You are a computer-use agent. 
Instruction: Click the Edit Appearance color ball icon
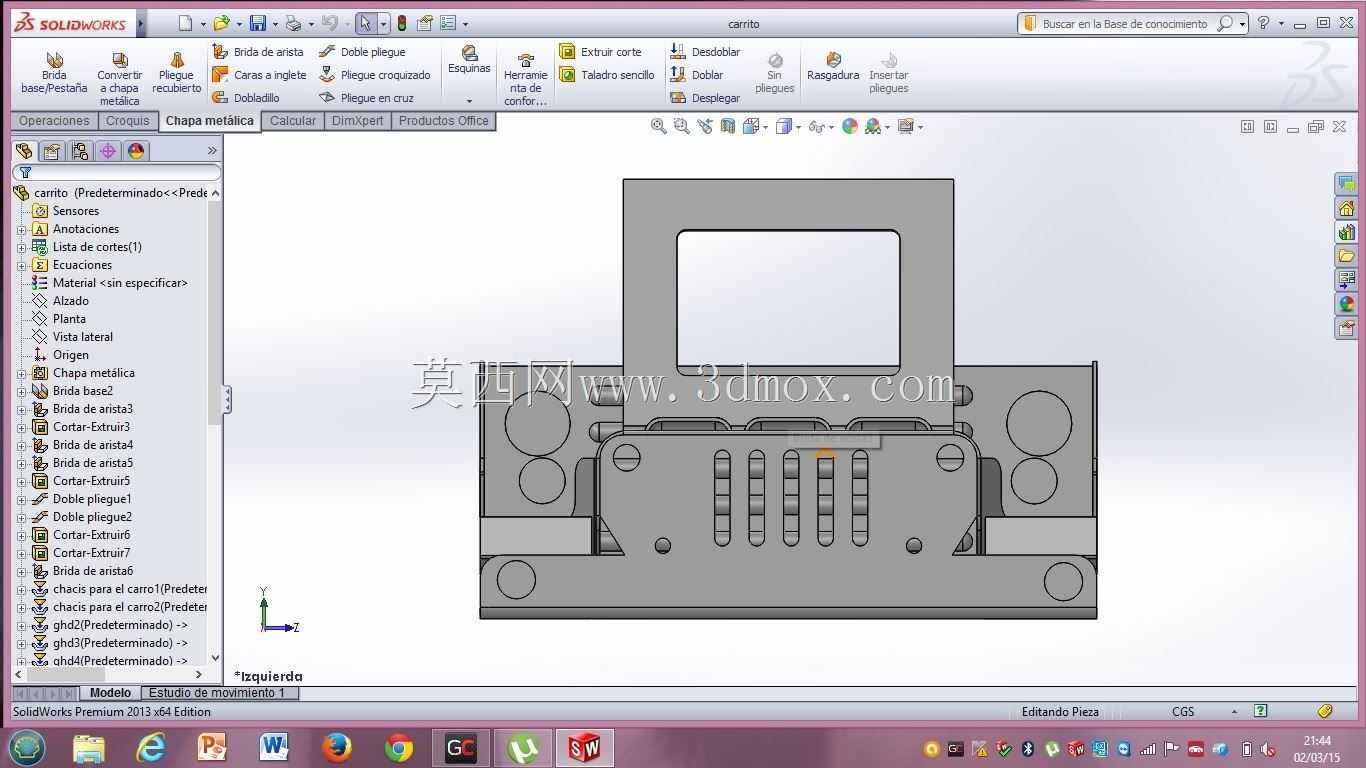tap(850, 126)
